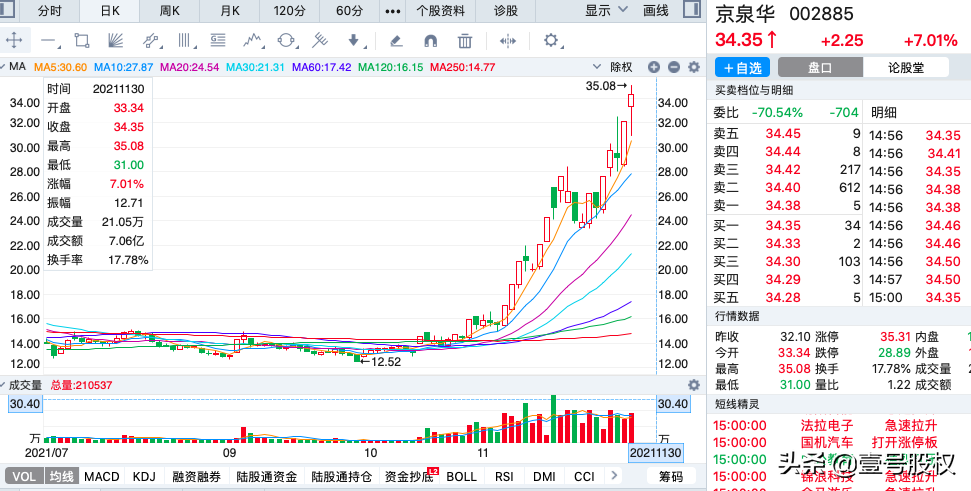Select the down arrow marker tool
Viewport: 971px width, 491px height.
click(354, 41)
